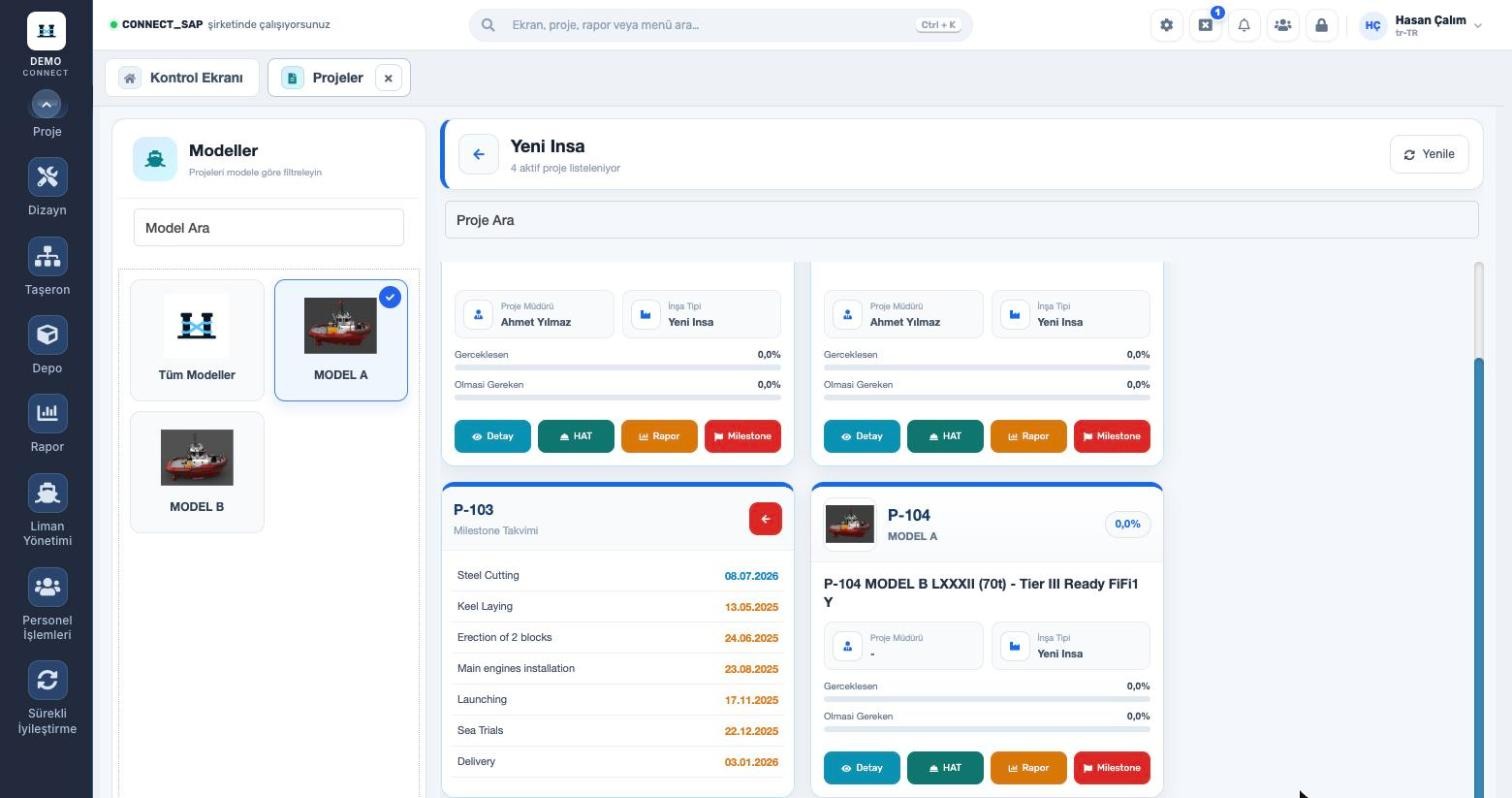
Task: Collapse the Proje sidebar section chevron
Action: (47, 104)
